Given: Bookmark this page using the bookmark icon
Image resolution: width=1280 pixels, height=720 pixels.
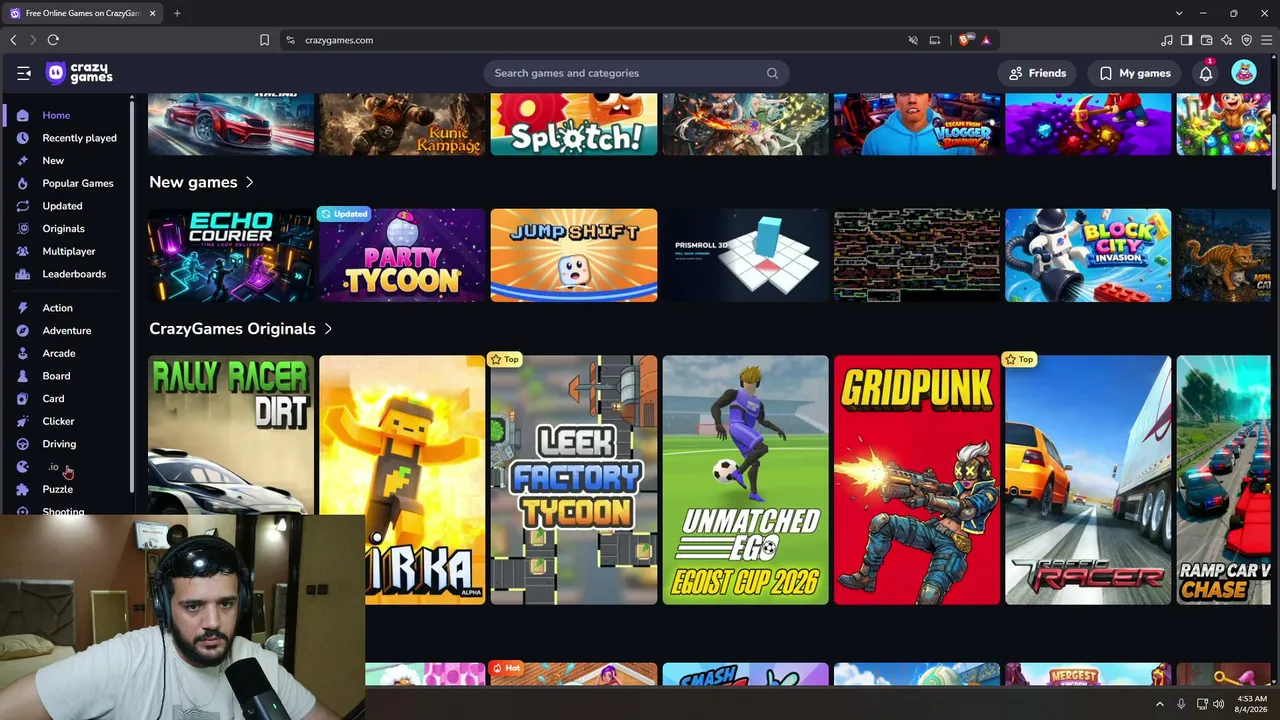Looking at the screenshot, I should coord(264,40).
